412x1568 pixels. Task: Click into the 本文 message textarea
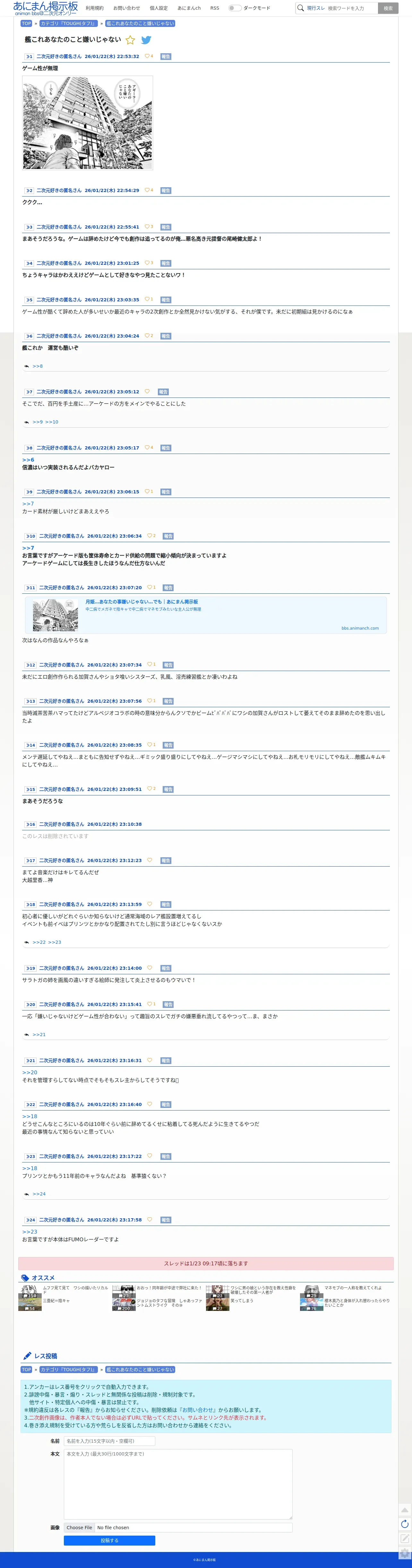click(178, 1485)
